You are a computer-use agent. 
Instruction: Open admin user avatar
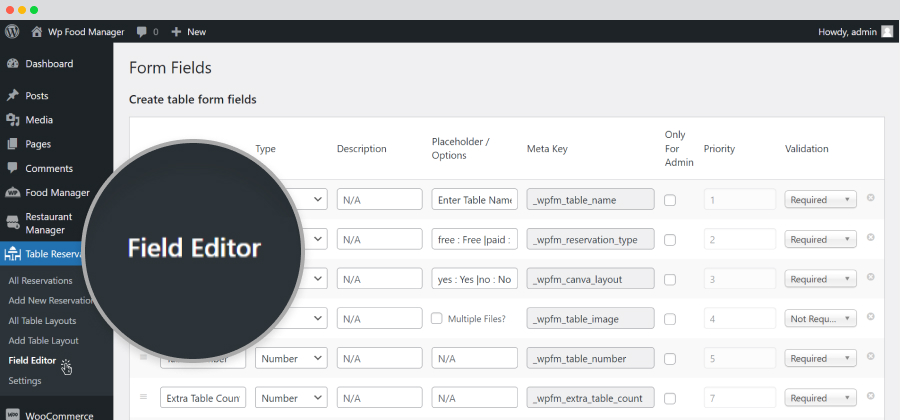coord(887,32)
